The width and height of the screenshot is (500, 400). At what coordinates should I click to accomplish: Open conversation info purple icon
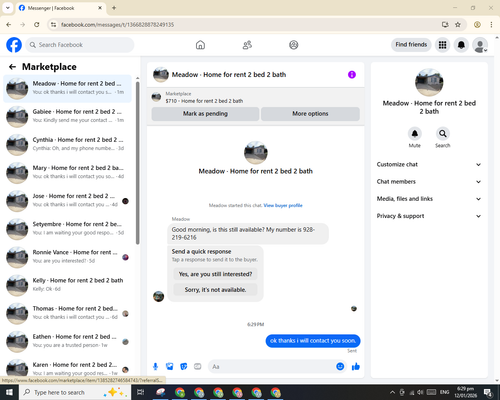click(352, 75)
